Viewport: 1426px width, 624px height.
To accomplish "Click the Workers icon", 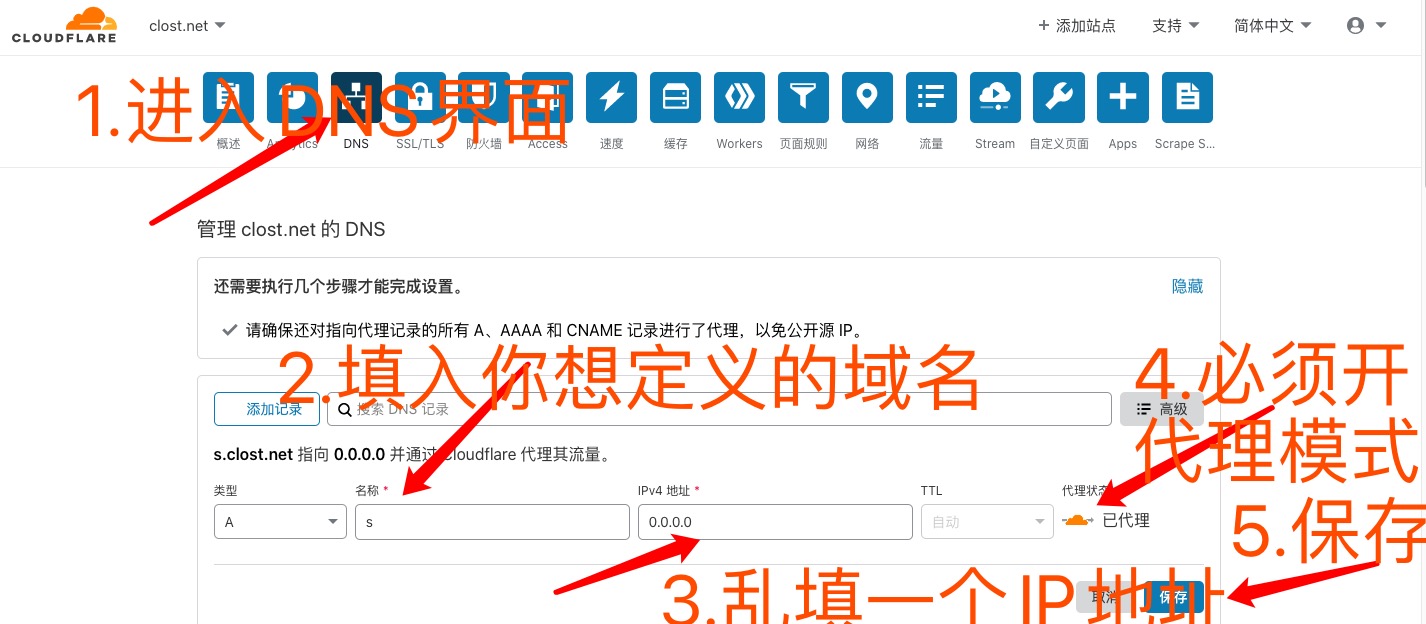I will click(739, 97).
